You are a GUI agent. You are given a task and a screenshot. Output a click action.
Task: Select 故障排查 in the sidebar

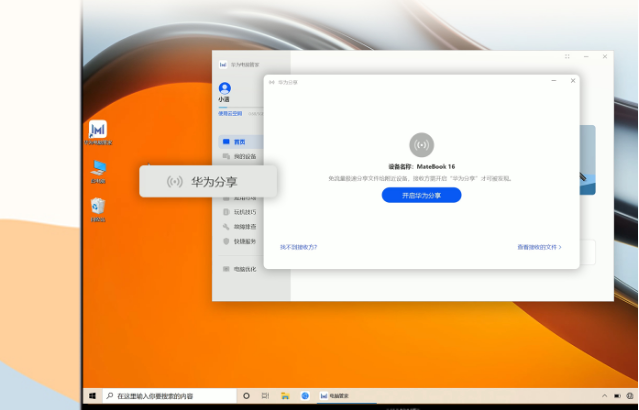[x=240, y=226]
